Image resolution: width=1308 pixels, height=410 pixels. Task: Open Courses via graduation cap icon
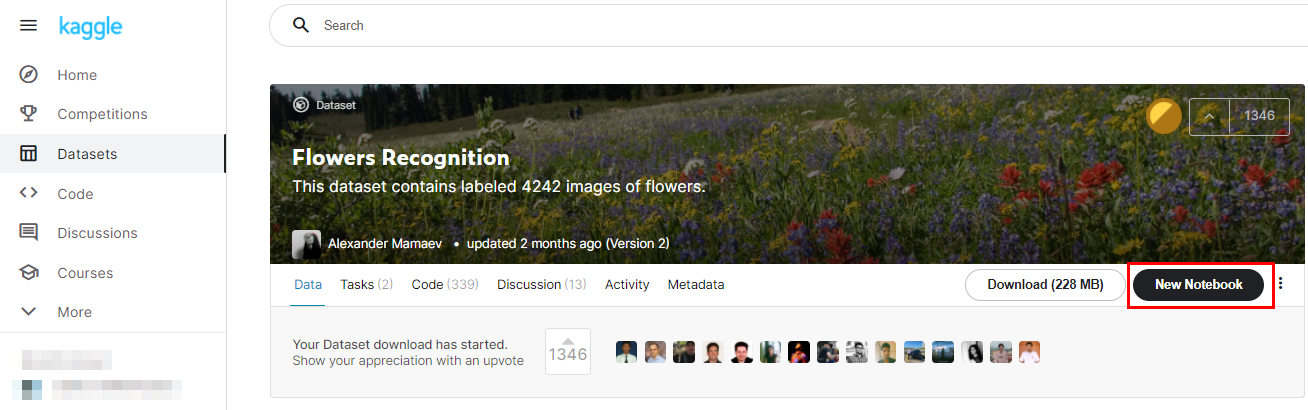(x=29, y=272)
